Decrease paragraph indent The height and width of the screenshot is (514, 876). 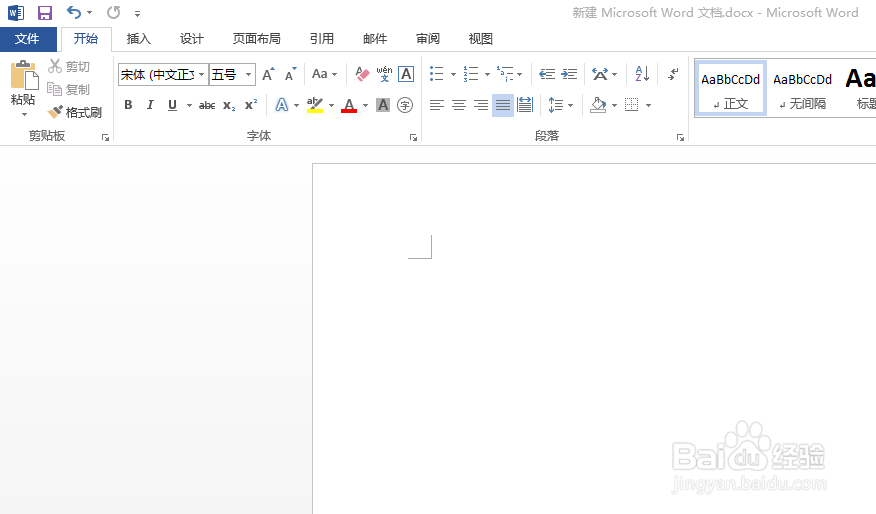tap(547, 74)
